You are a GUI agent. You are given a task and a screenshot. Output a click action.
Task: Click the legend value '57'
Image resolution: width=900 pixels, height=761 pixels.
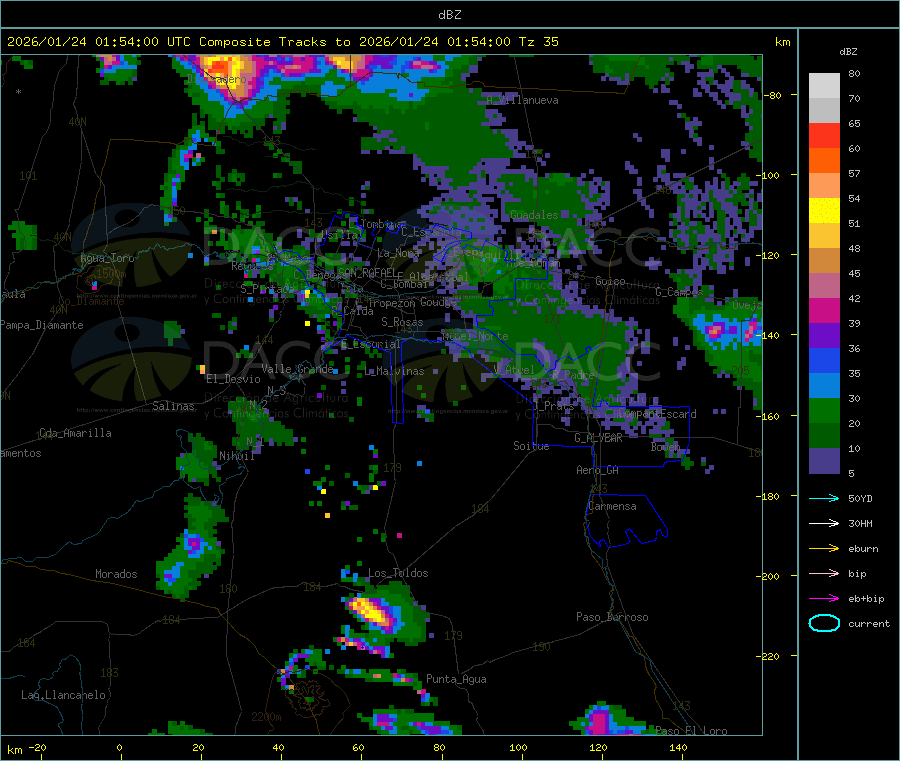coord(854,173)
